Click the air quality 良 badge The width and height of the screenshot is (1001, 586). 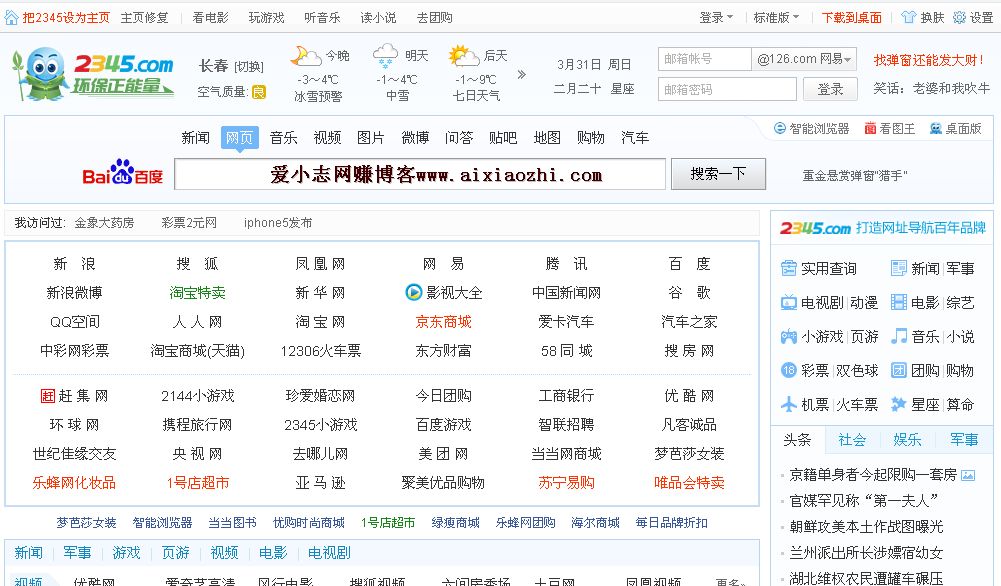259,93
